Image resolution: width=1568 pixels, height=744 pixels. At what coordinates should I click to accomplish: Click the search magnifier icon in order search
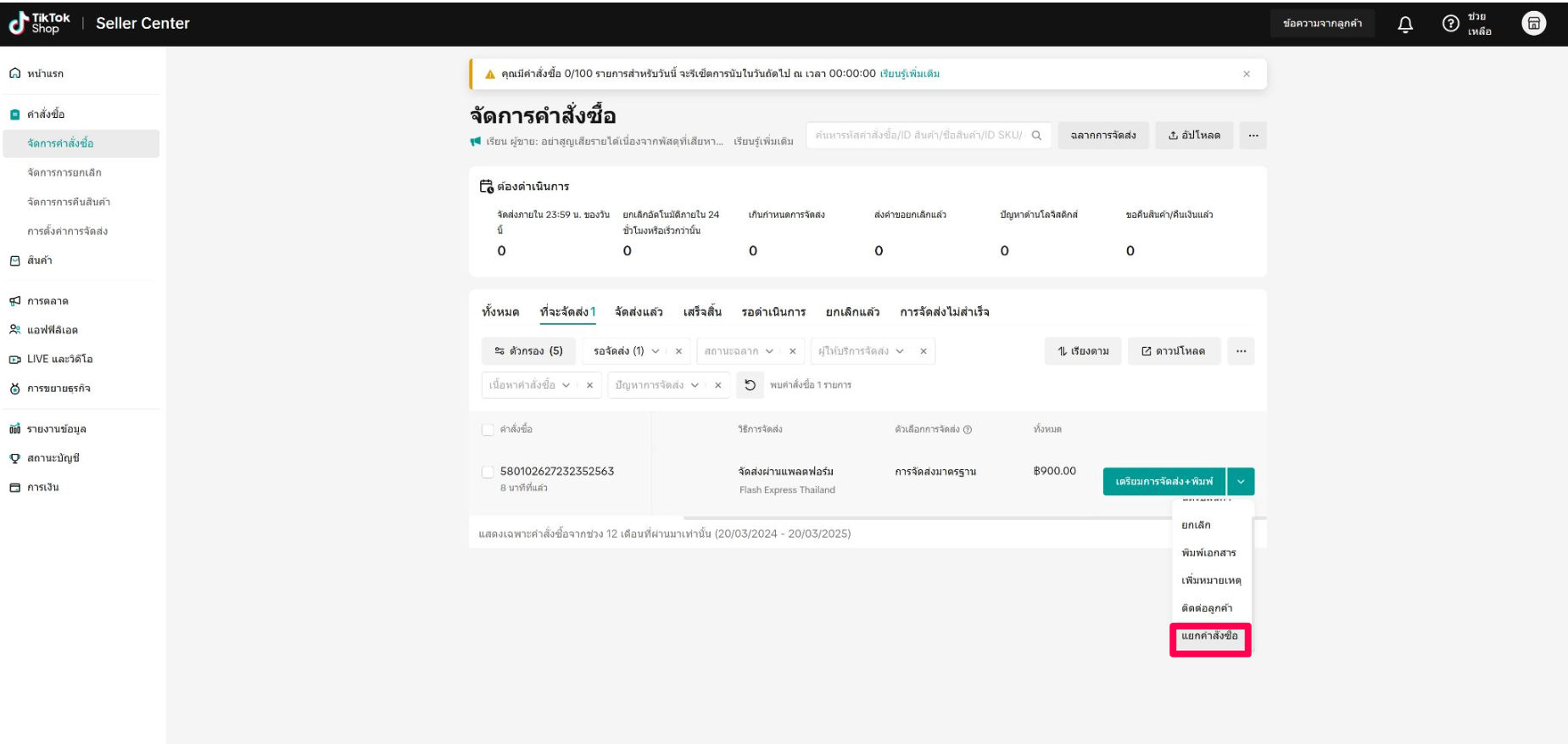pyautogui.click(x=1036, y=136)
